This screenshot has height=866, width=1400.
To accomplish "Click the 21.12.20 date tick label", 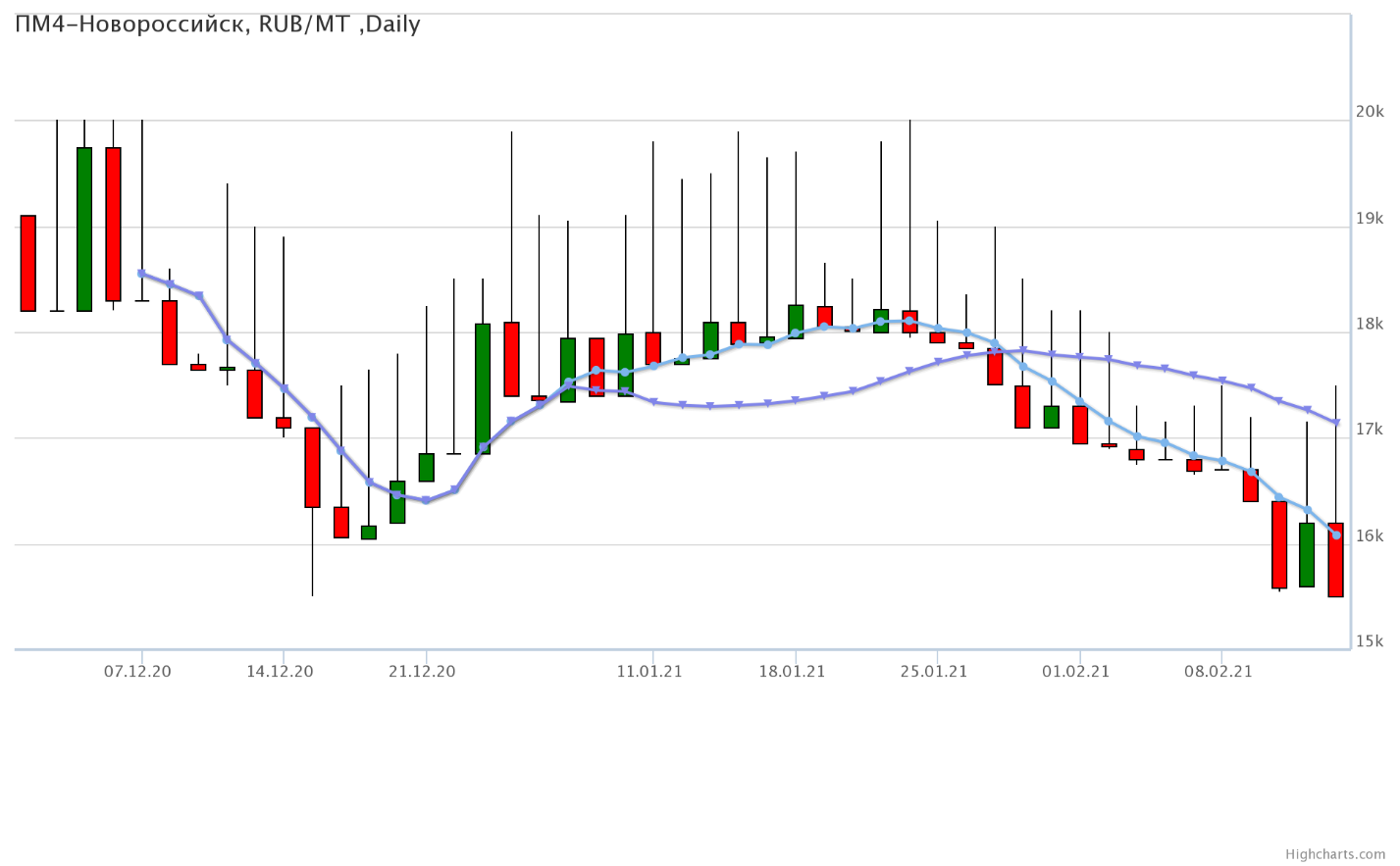I will [422, 672].
